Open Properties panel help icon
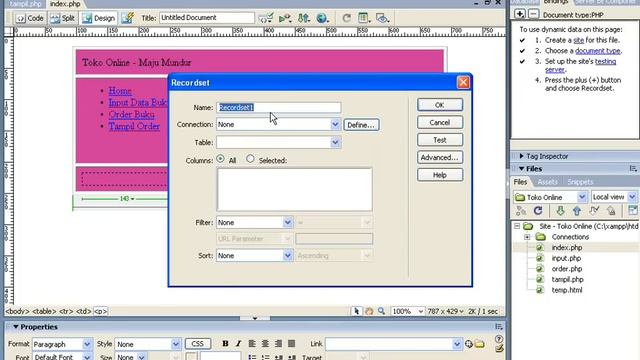The width and height of the screenshot is (640, 360). pyautogui.click(x=499, y=339)
